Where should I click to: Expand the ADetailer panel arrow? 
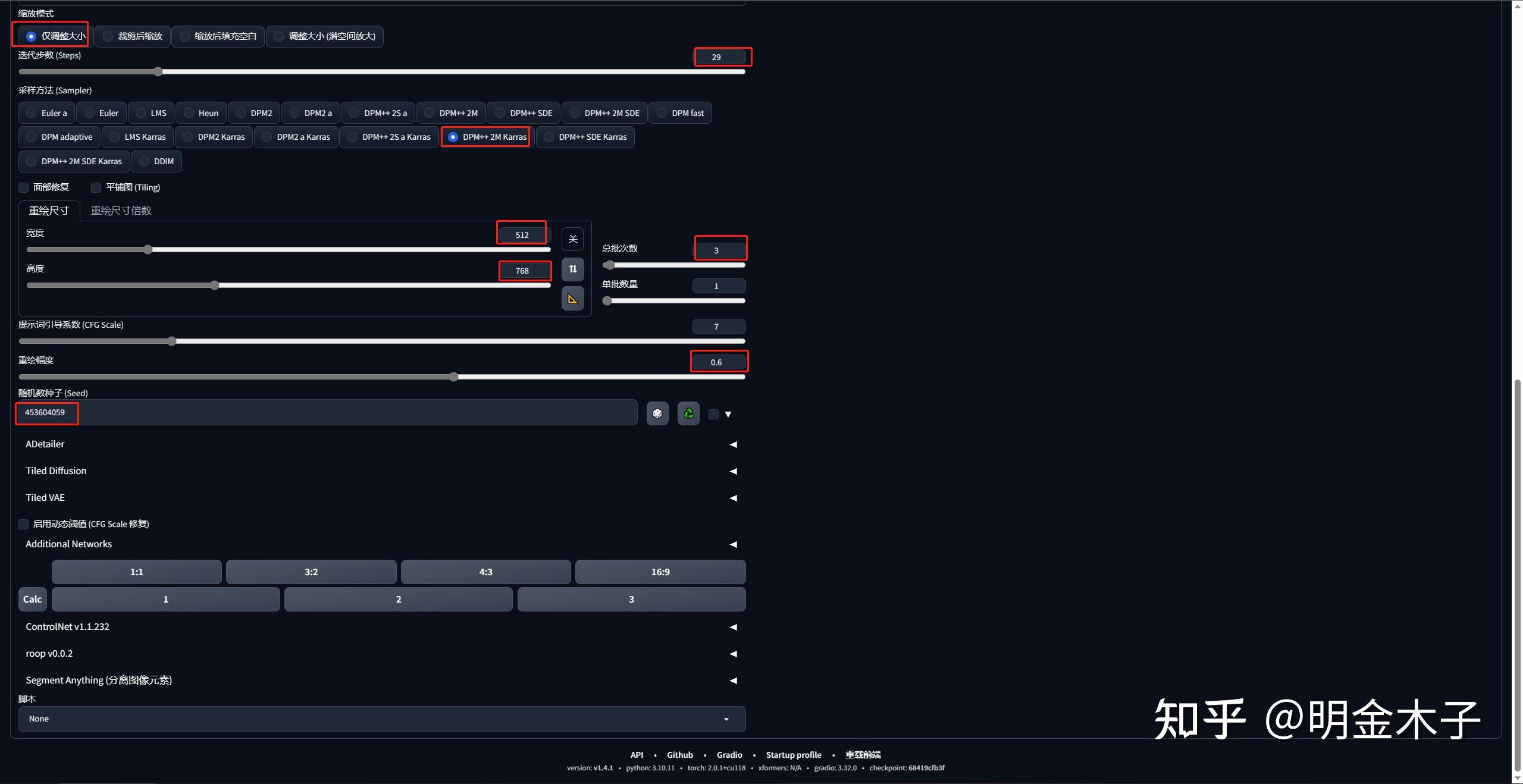(733, 444)
